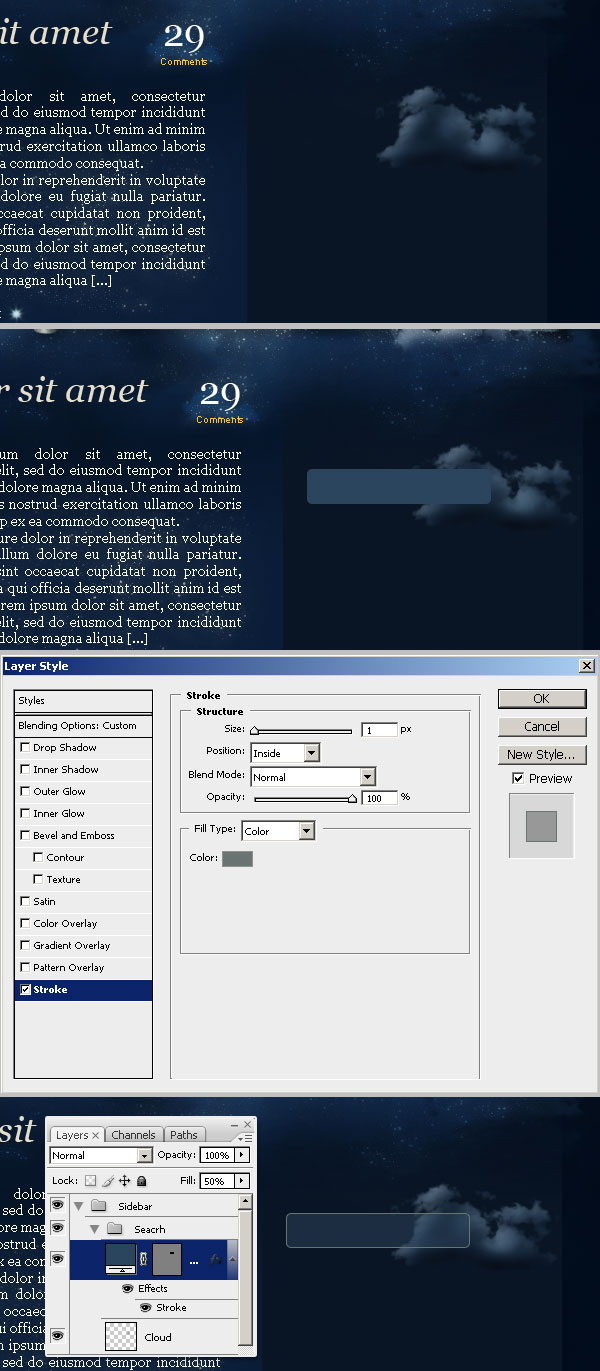The image size is (600, 1371).
Task: Select Blending Options: Custom
Action: pos(83,726)
